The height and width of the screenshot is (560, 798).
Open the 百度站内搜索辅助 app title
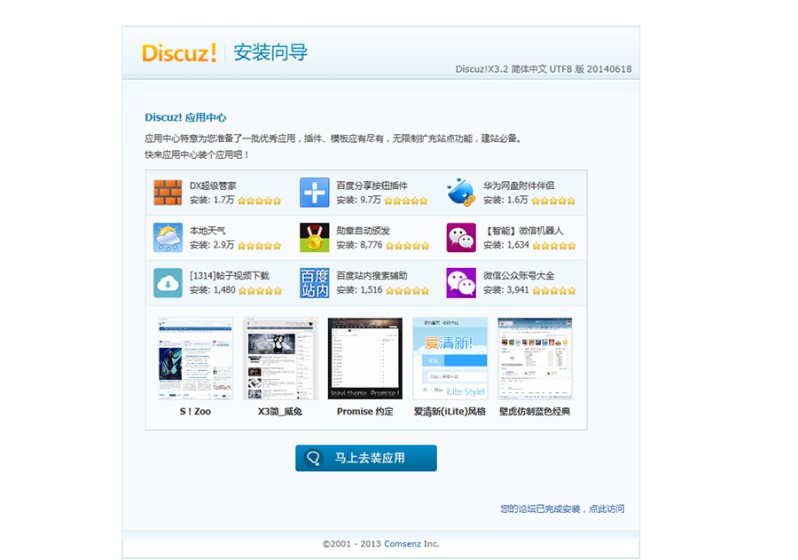(x=372, y=275)
